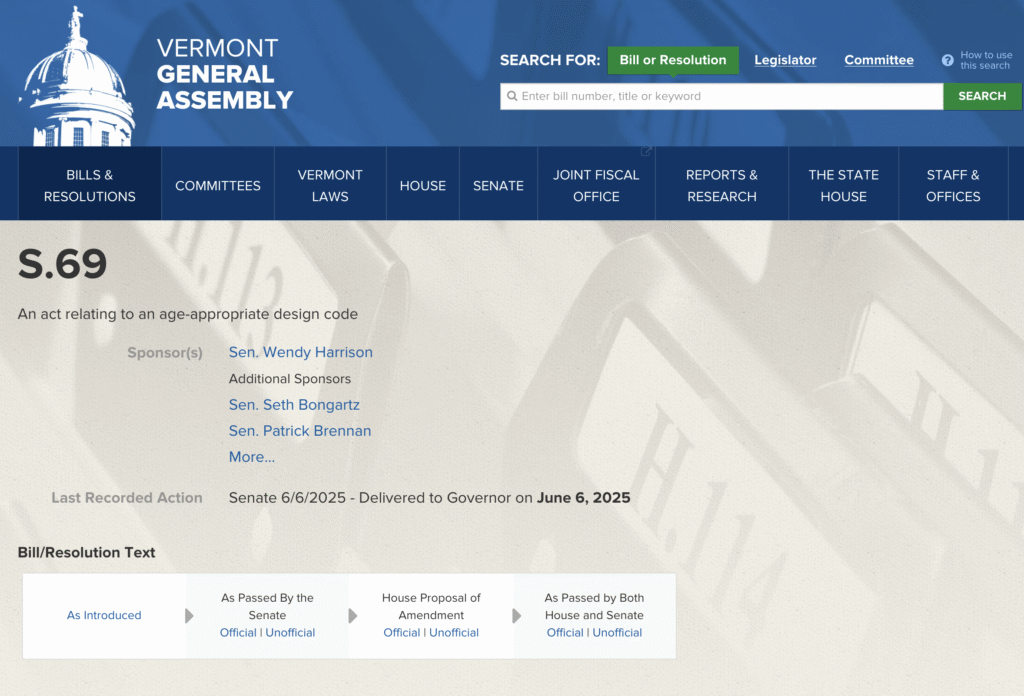Image resolution: width=1024 pixels, height=696 pixels.
Task: Click the magnifier icon in search box
Action: 512,96
